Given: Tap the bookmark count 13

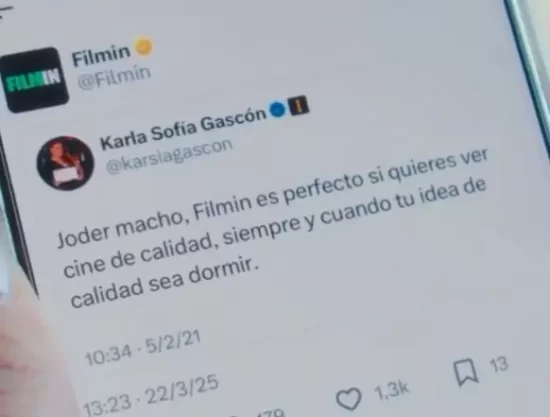Looking at the screenshot, I should (x=499, y=364).
